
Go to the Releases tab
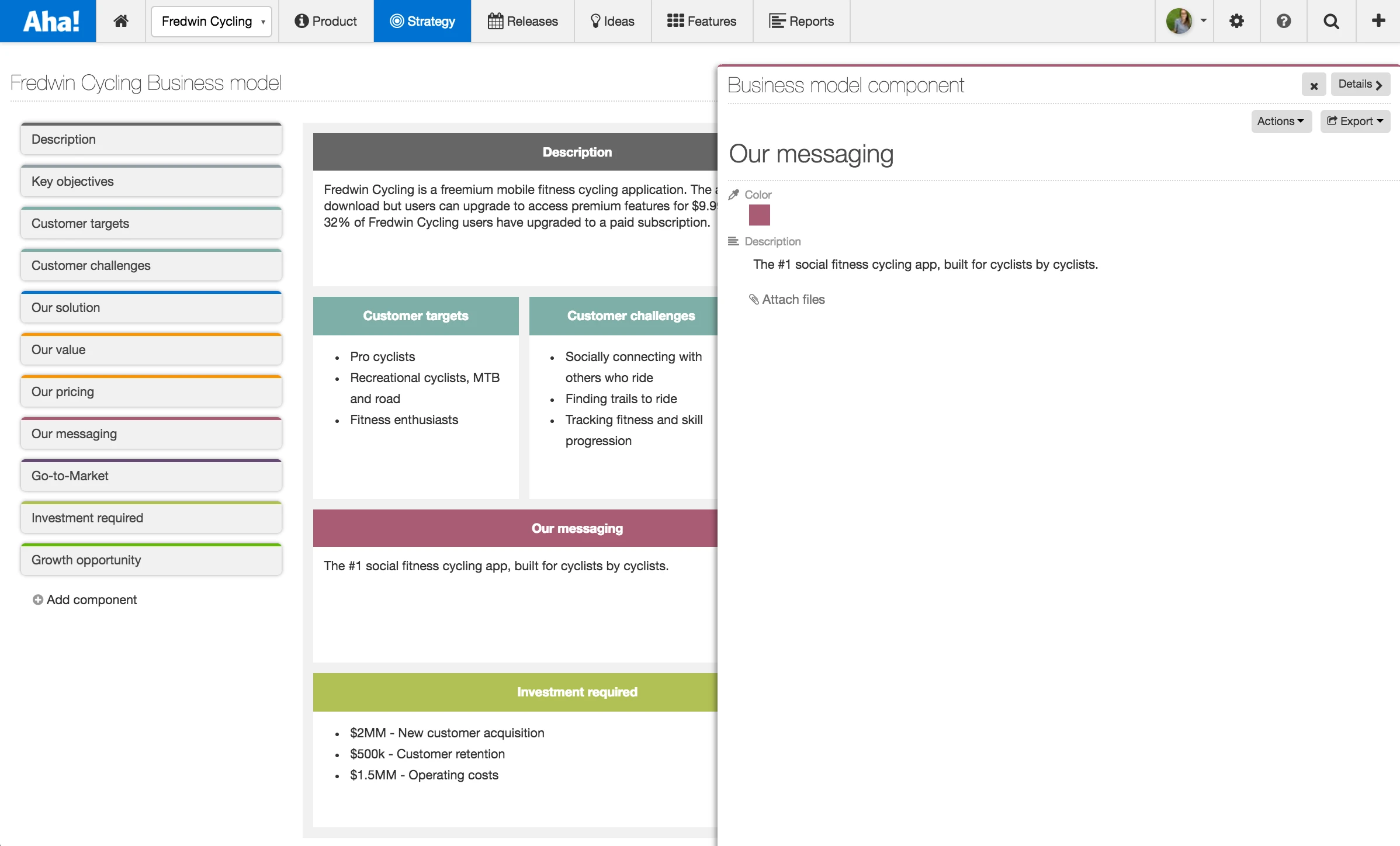pos(523,21)
